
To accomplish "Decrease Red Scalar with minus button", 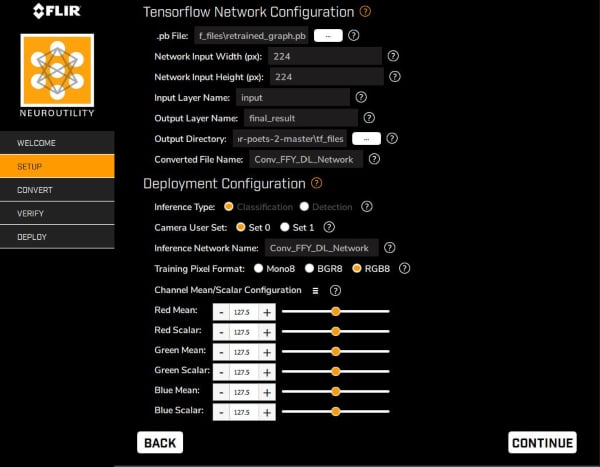I will [x=221, y=332].
